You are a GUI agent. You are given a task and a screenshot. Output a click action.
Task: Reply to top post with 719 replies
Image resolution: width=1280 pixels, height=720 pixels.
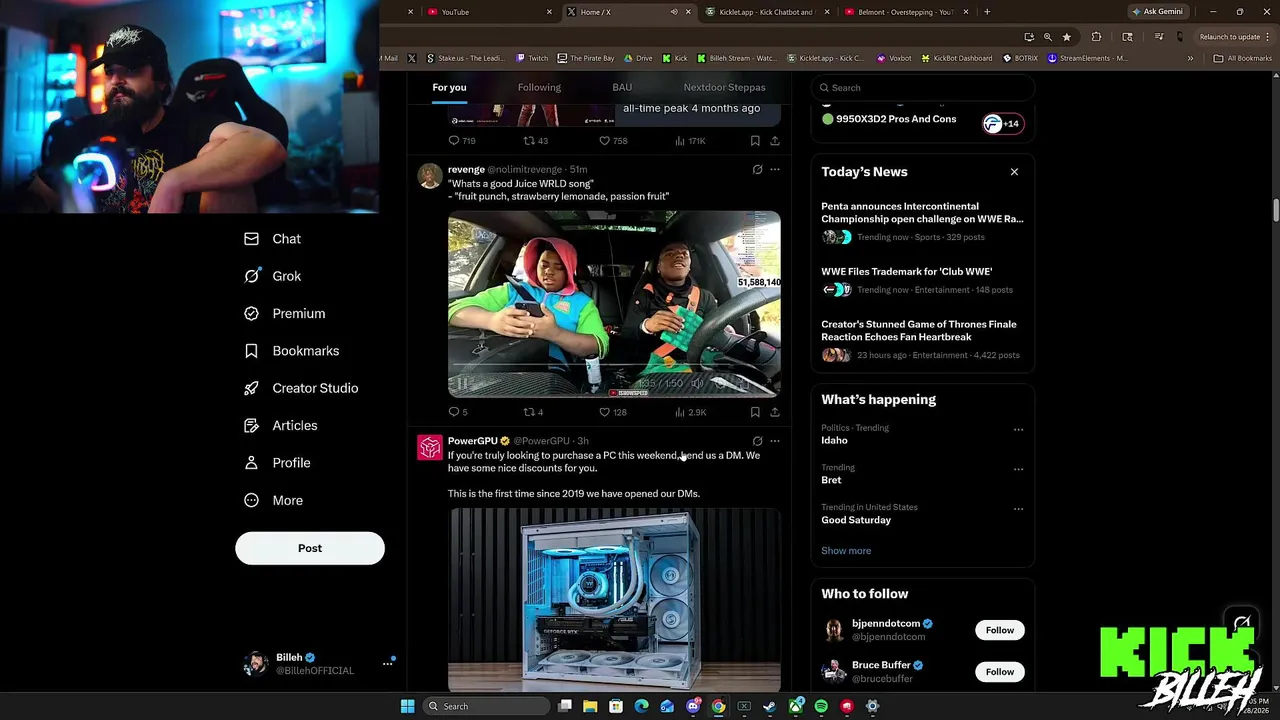[461, 141]
